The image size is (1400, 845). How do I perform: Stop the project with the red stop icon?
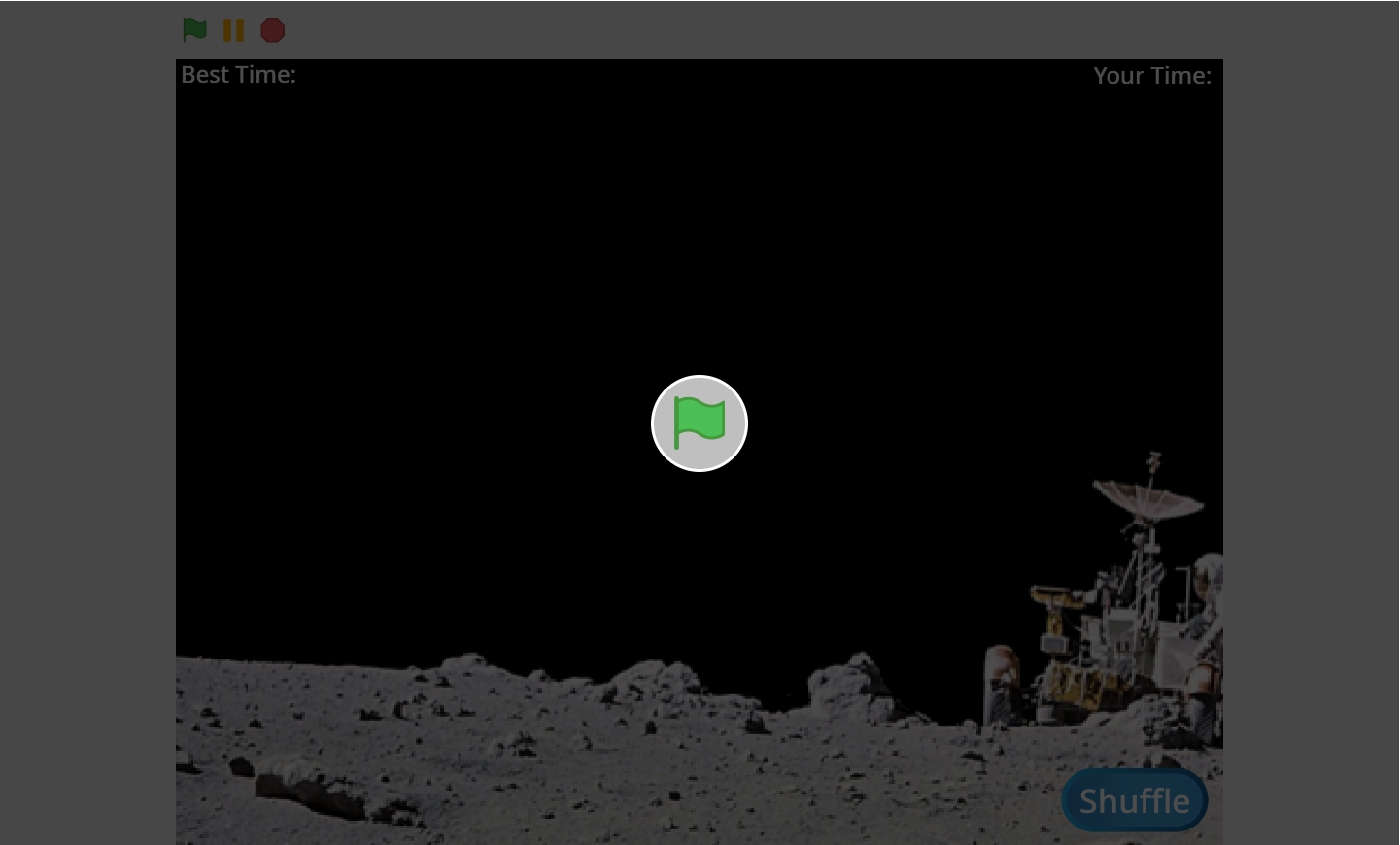(273, 31)
